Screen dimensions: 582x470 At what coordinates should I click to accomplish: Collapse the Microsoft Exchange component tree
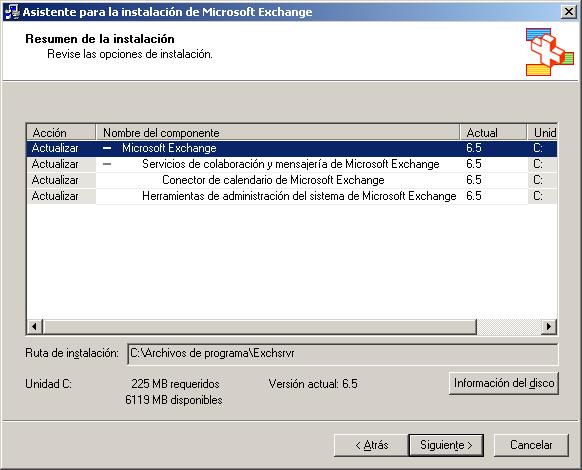(x=107, y=148)
